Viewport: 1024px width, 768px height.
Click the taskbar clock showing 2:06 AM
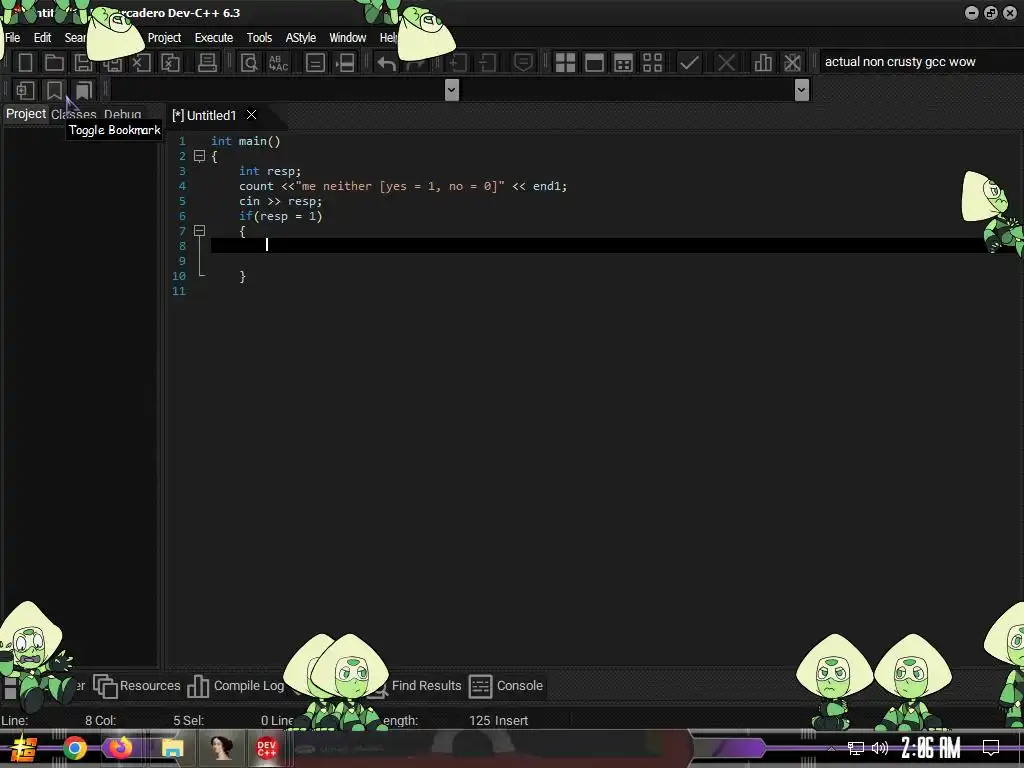[x=931, y=748]
